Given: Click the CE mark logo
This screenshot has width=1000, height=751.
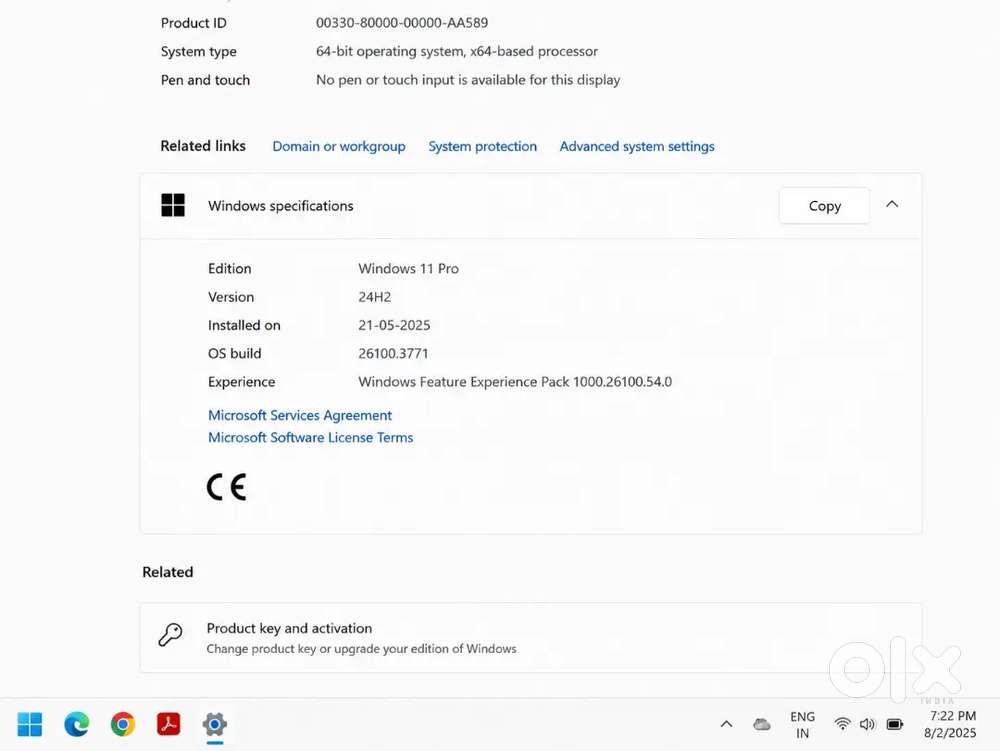Looking at the screenshot, I should tap(226, 487).
